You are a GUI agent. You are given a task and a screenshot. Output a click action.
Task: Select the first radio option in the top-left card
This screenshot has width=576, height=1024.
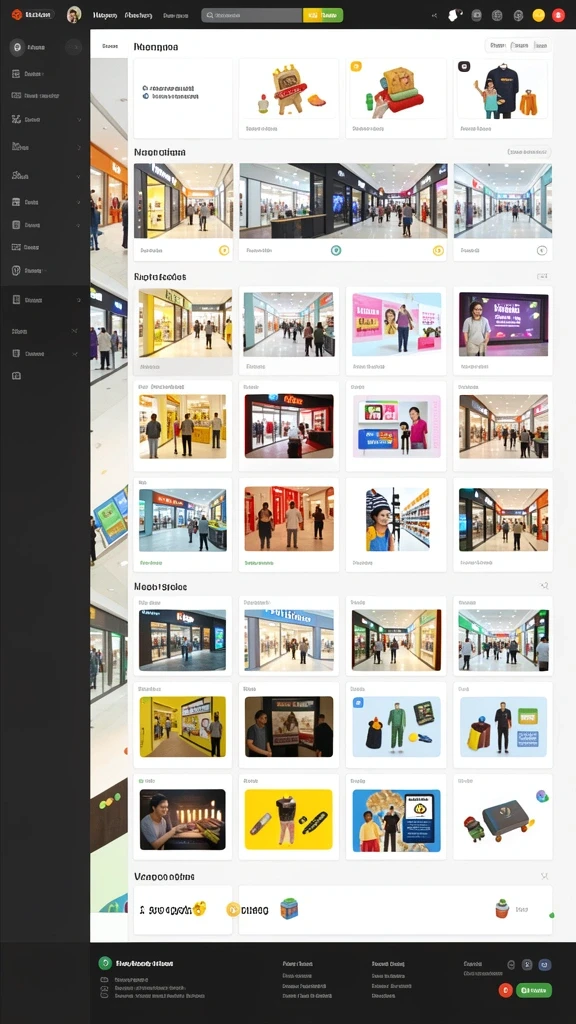pos(146,88)
